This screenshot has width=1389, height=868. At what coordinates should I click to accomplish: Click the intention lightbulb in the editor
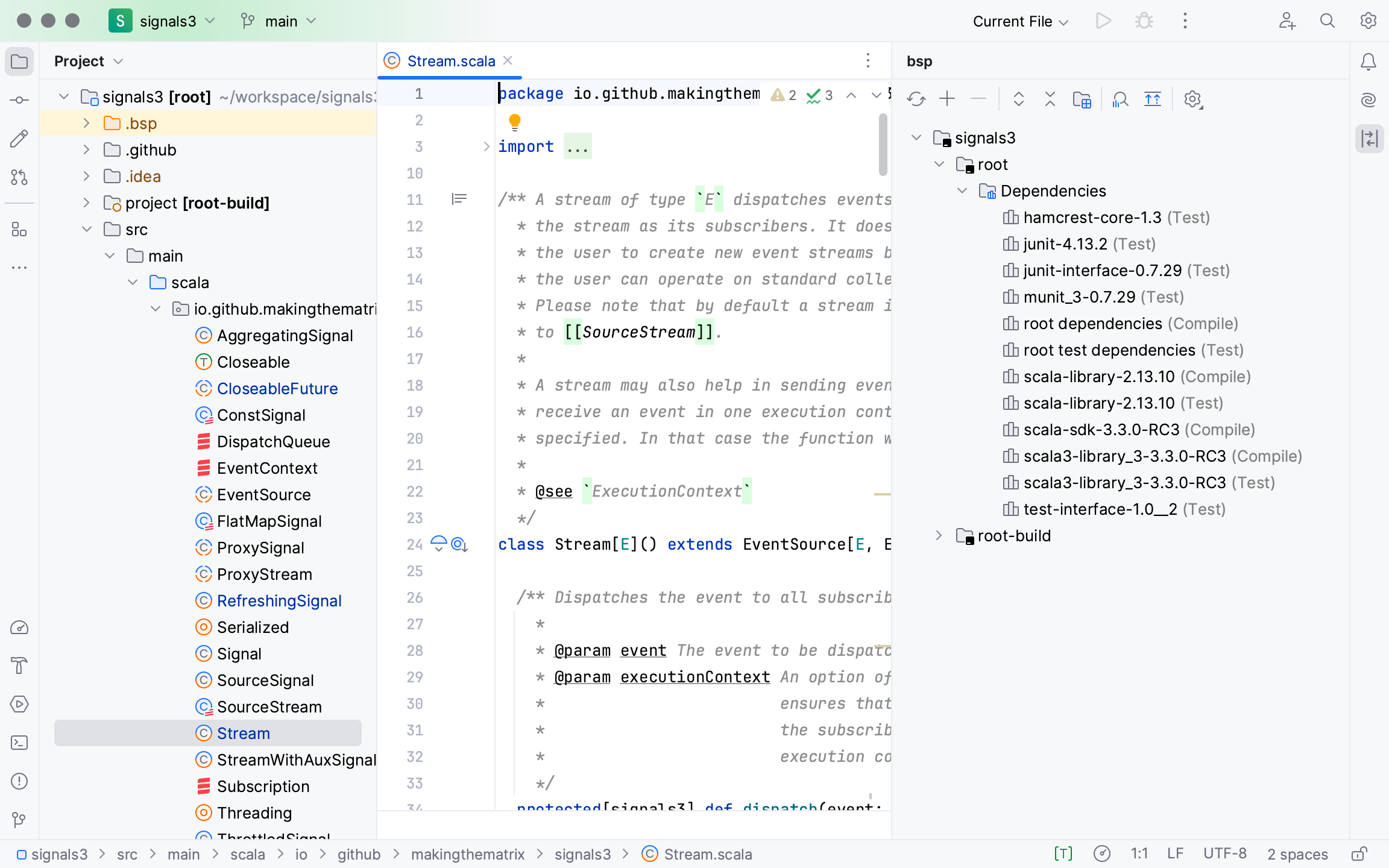click(x=514, y=122)
